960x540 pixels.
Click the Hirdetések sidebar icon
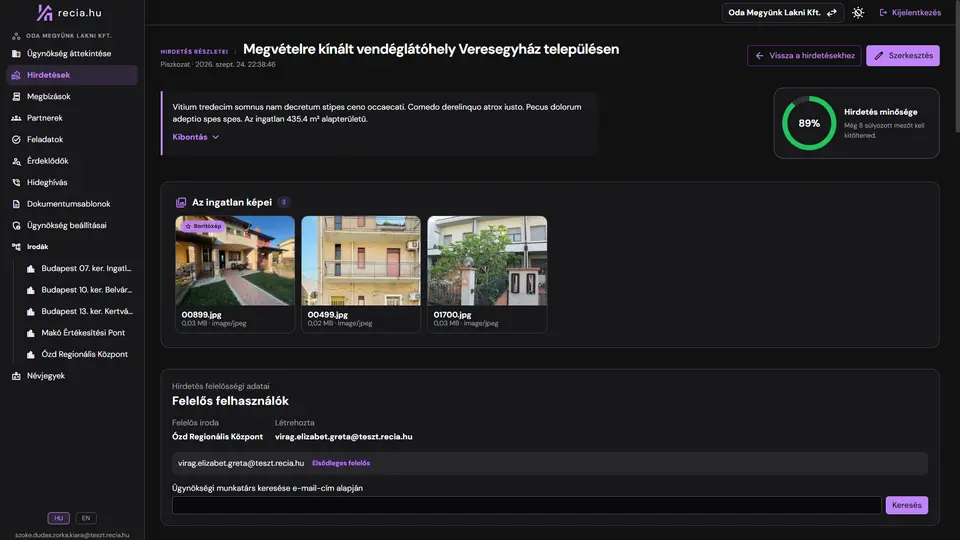[x=17, y=75]
